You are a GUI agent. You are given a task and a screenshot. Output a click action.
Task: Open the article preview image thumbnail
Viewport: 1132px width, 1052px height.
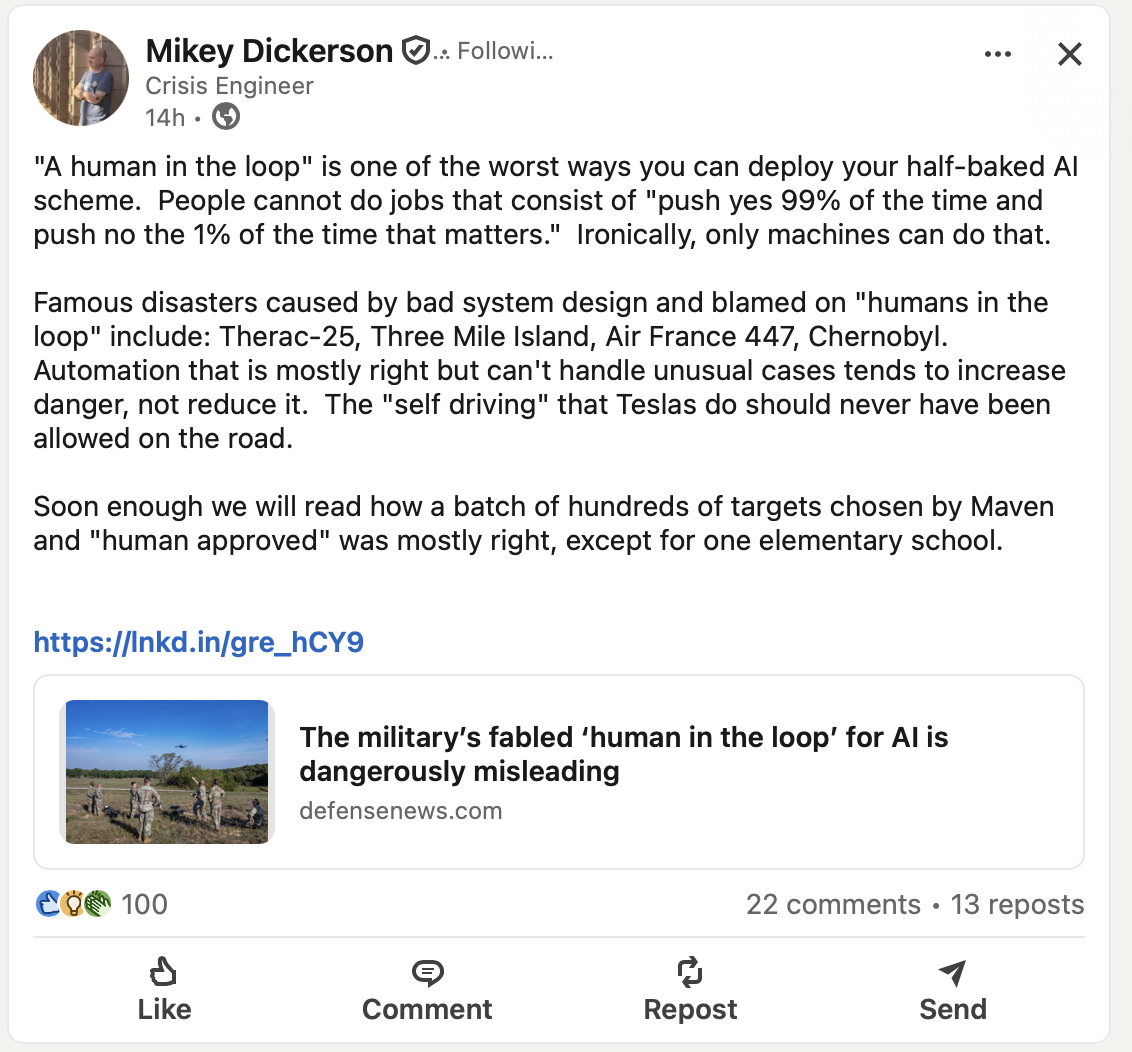click(x=167, y=772)
